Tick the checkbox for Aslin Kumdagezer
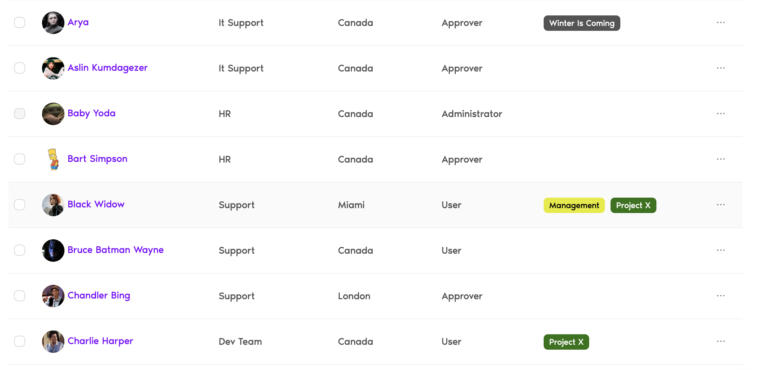The image size is (758, 370). 19,68
